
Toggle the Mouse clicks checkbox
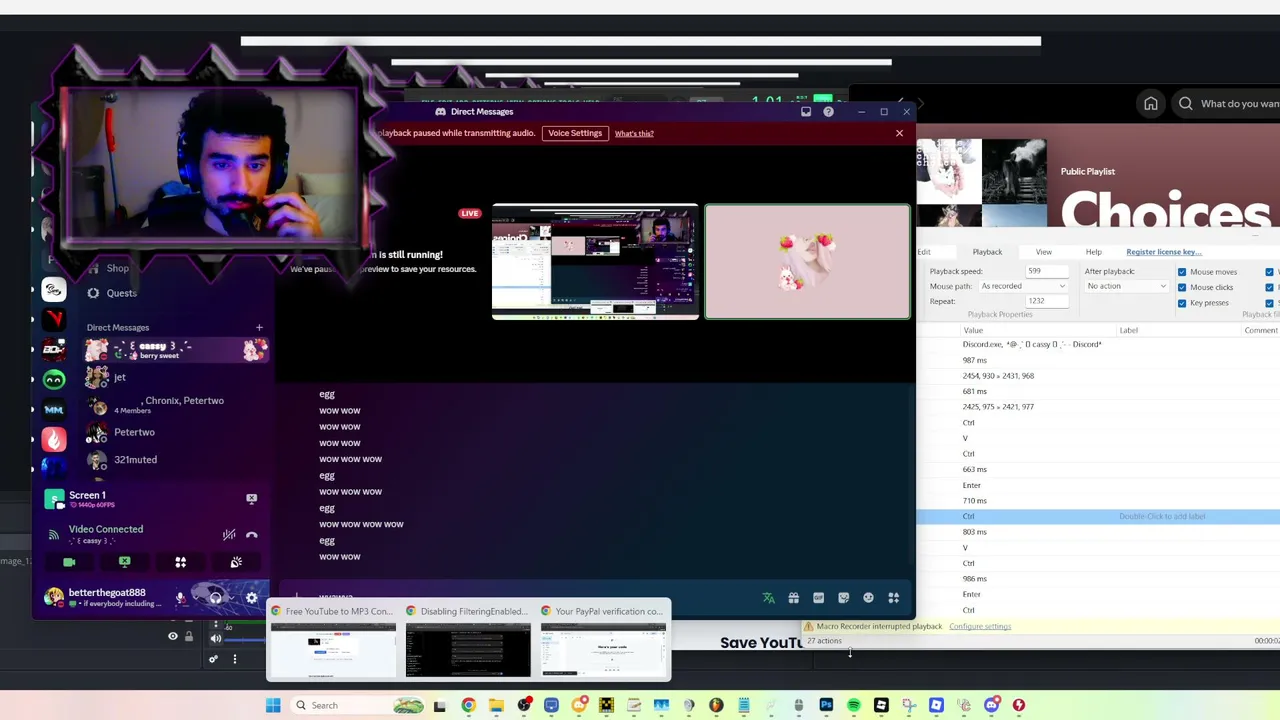pyautogui.click(x=1182, y=287)
